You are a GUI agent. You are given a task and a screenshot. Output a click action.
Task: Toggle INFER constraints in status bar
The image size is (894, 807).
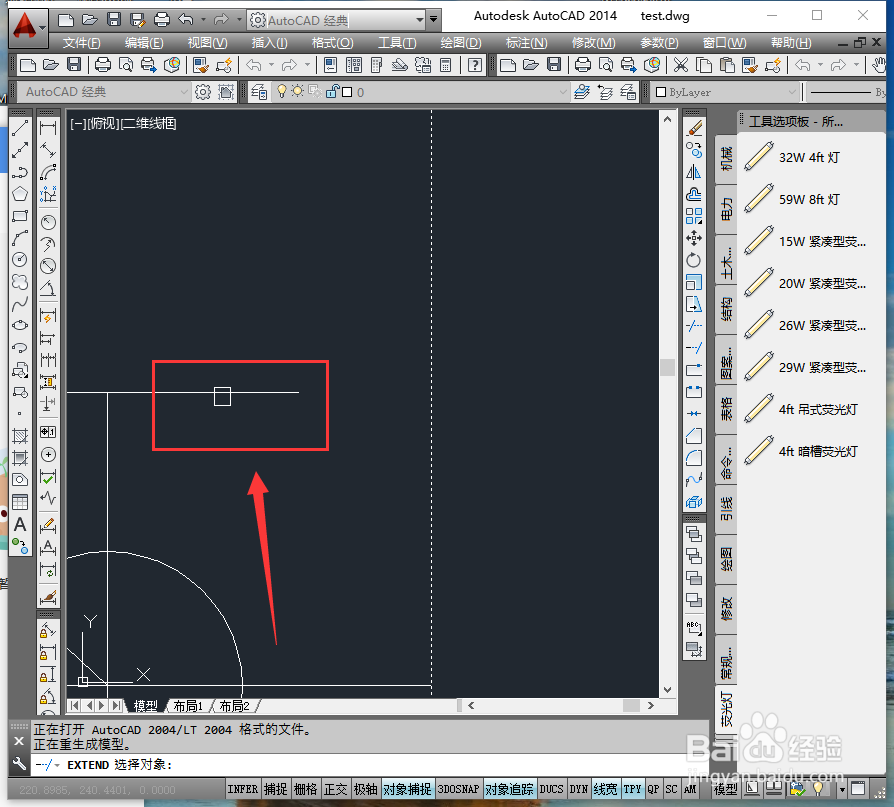tap(243, 789)
